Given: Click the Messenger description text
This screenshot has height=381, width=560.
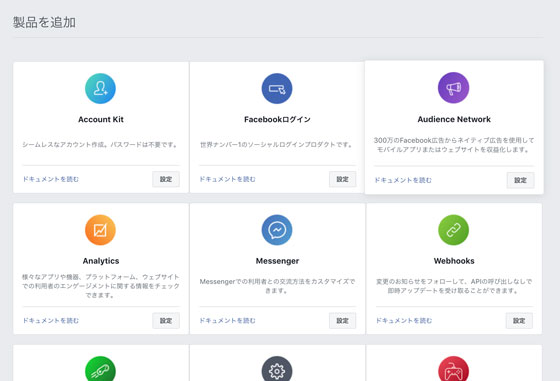Looking at the screenshot, I should coord(277,286).
